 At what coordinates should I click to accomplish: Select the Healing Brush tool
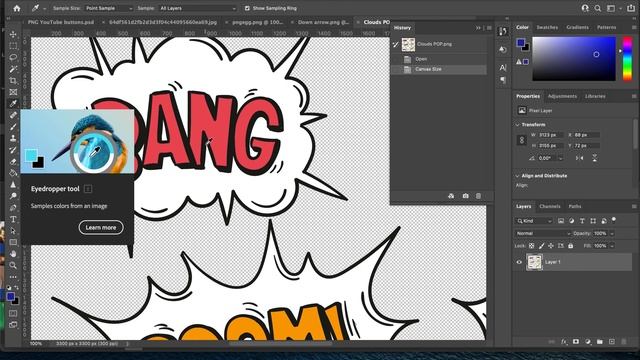coord(13,115)
